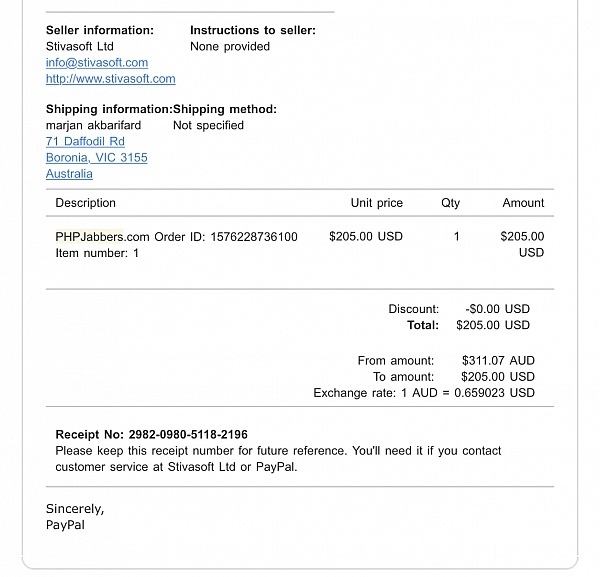Screen dimensions: 600x577
Task: Click the Exchange rate line
Action: click(424, 393)
